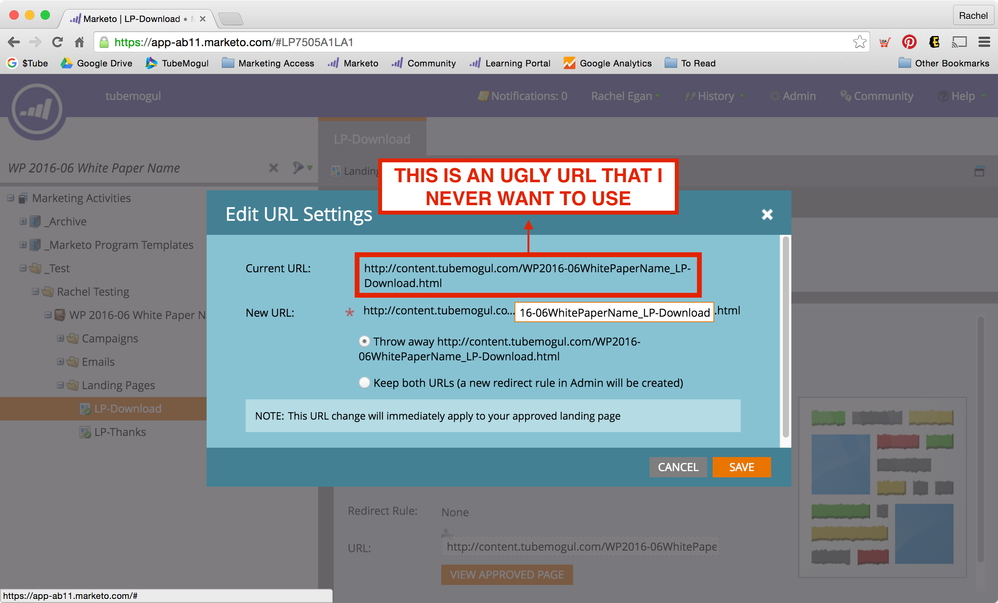Screen dimensions: 998x603
Task: Close the Marketo browser tab
Action: (x=202, y=19)
